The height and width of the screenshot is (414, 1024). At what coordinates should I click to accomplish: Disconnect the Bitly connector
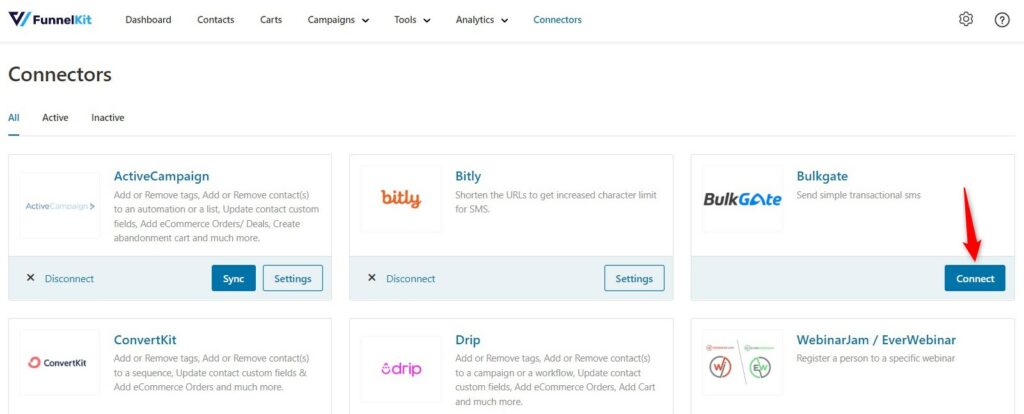(410, 278)
